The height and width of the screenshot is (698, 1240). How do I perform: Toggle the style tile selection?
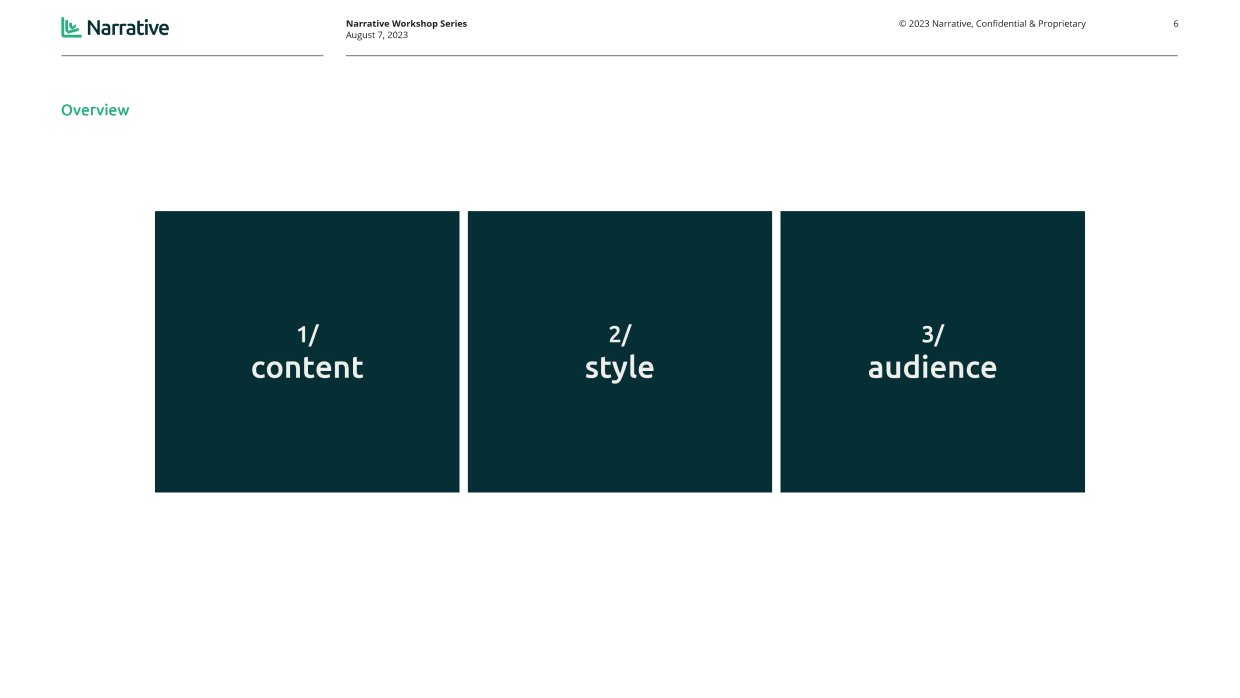[619, 351]
